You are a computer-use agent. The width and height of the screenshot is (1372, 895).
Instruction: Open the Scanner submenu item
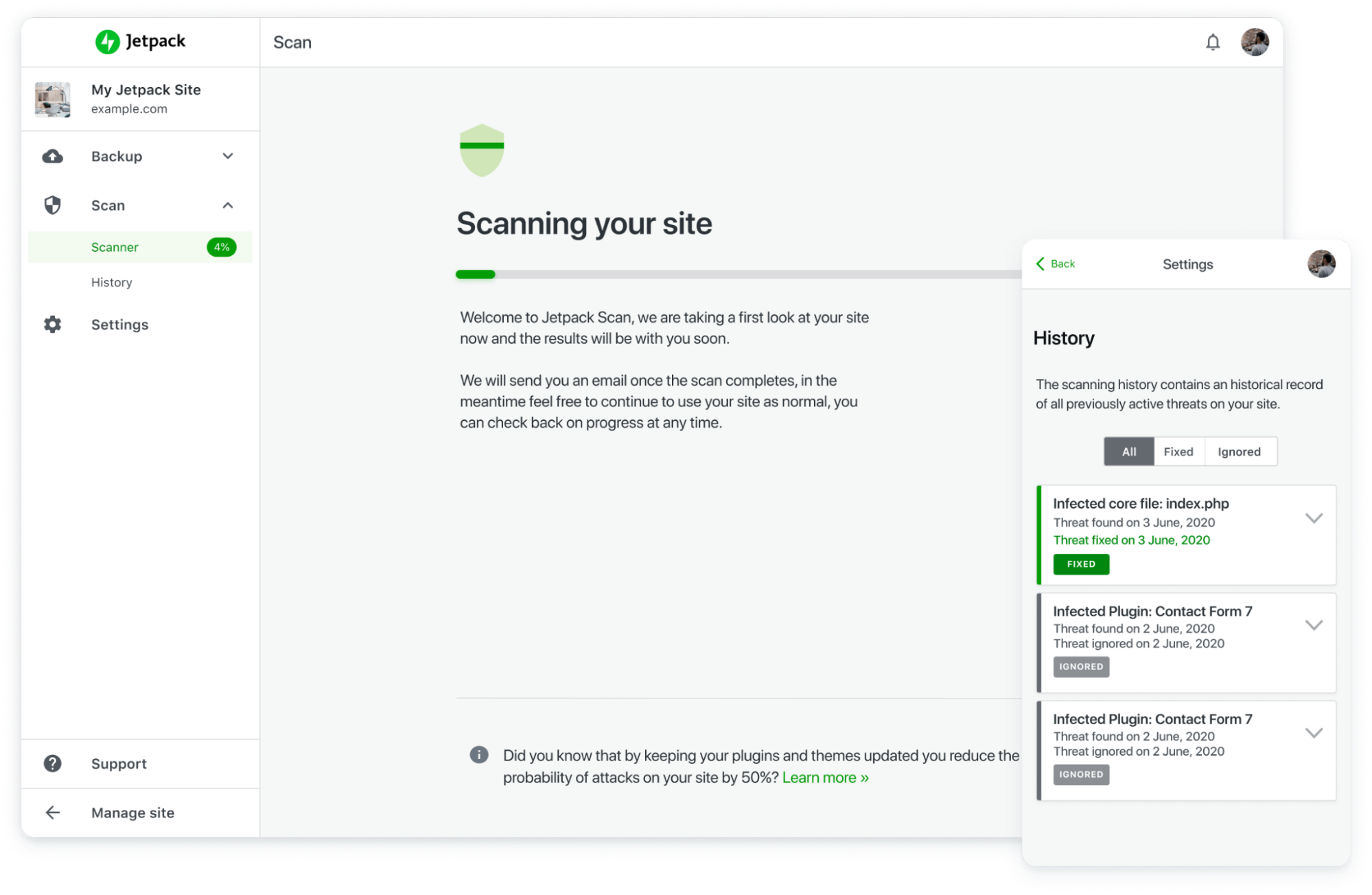[x=113, y=247]
